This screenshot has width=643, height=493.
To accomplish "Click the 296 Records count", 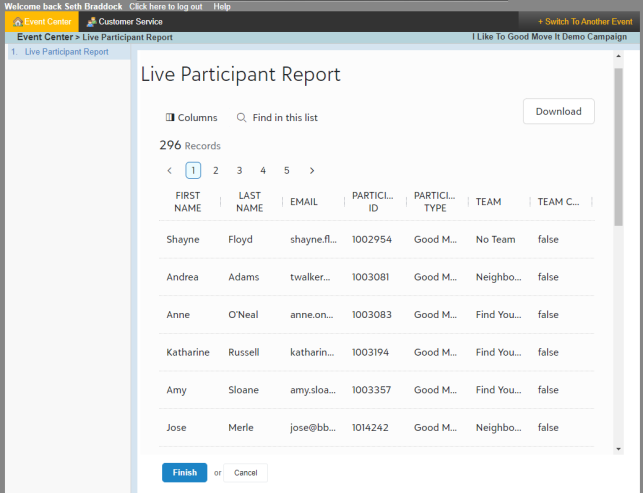I will click(x=190, y=146).
